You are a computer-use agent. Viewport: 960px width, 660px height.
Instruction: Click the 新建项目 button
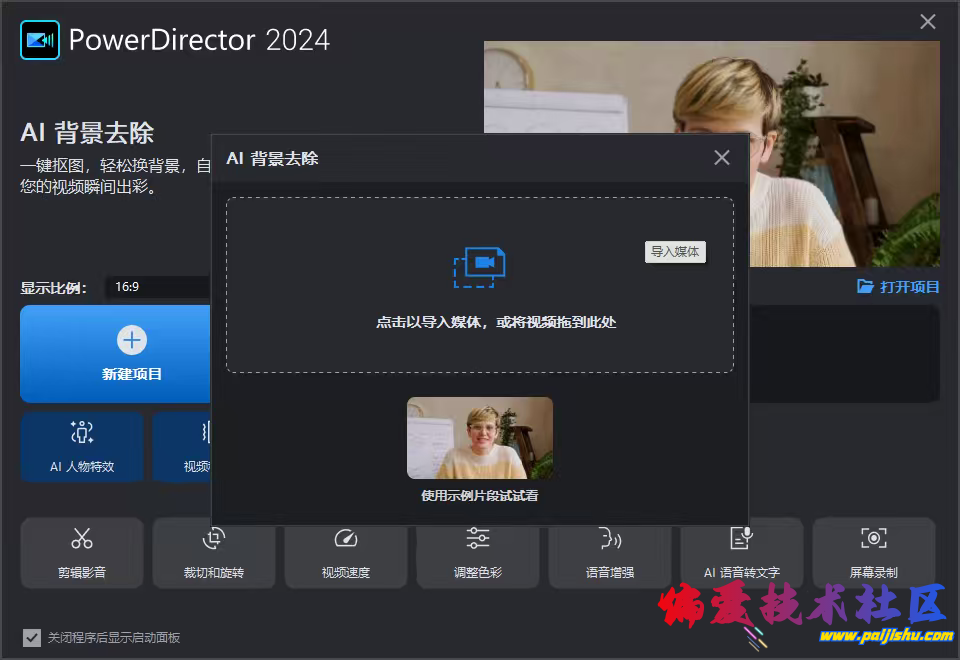pyautogui.click(x=131, y=354)
